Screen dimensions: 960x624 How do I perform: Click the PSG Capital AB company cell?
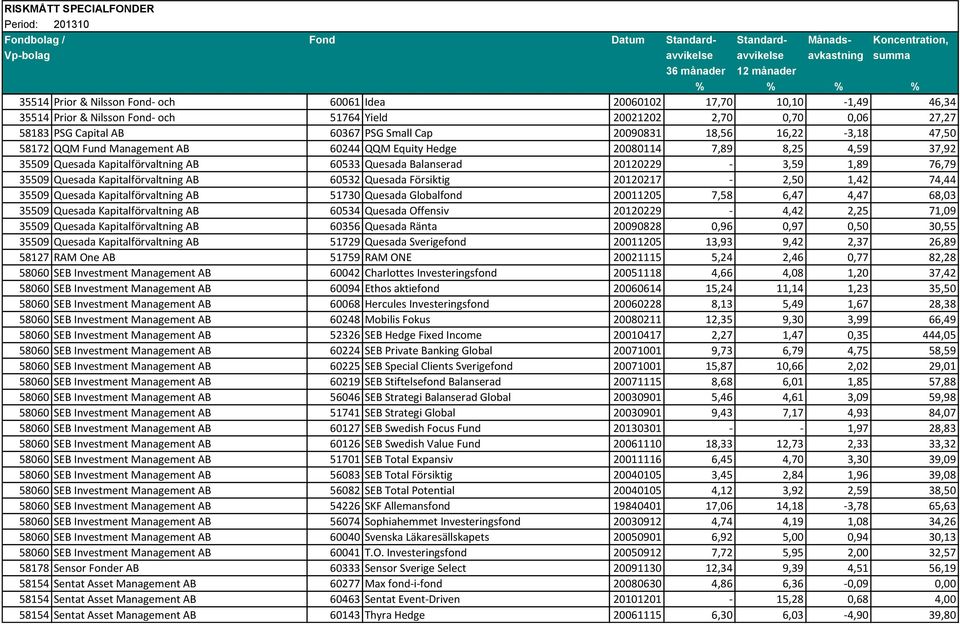[x=179, y=133]
